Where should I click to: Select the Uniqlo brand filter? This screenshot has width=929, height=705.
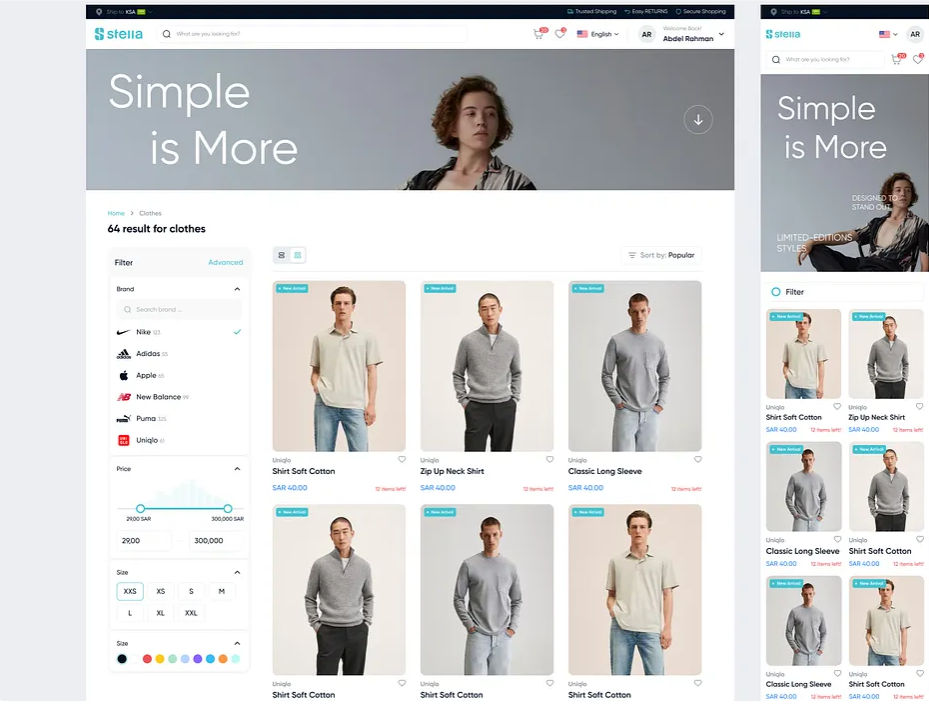(x=146, y=440)
